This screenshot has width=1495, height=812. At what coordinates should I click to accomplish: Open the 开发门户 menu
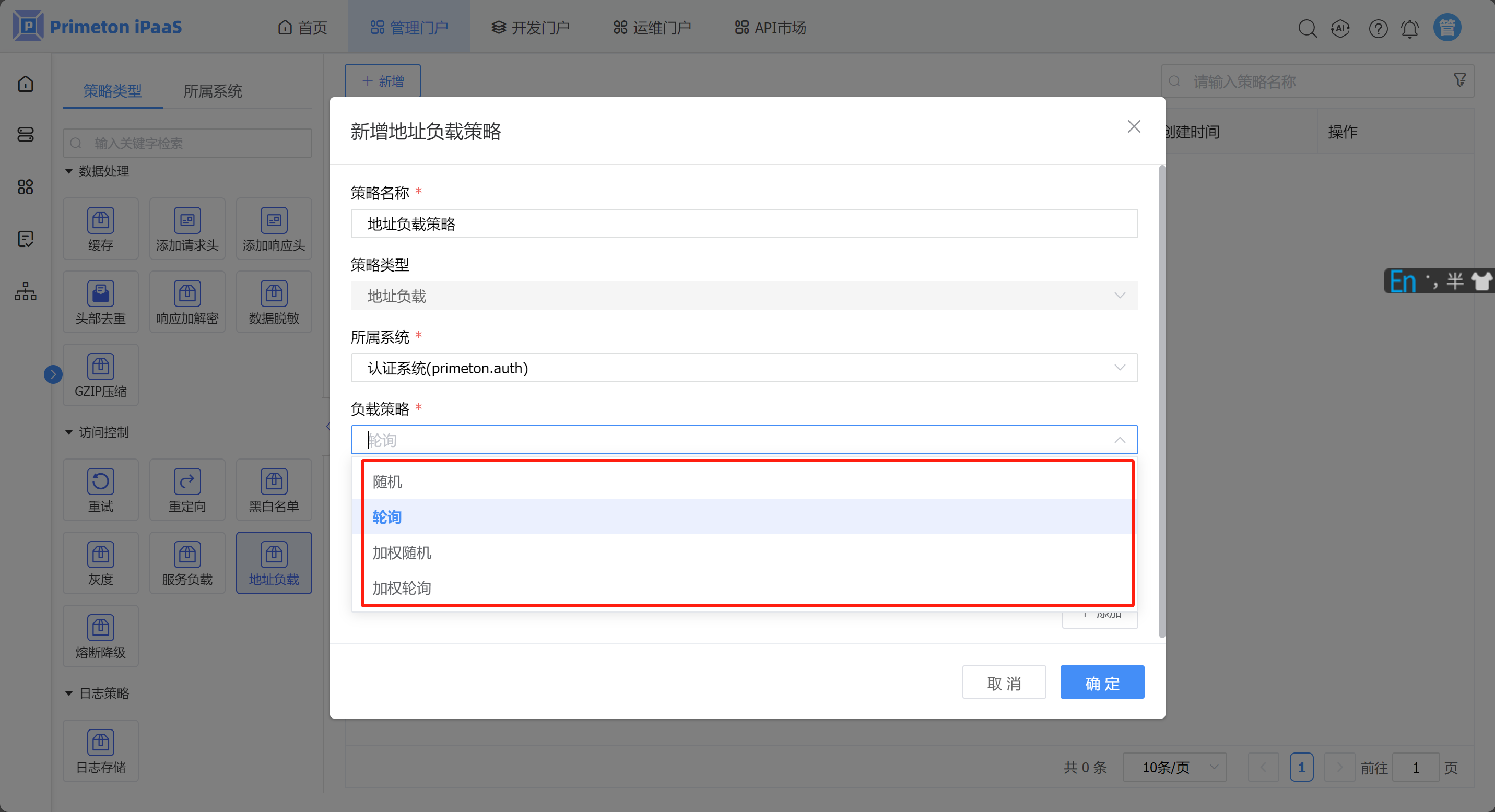click(531, 28)
